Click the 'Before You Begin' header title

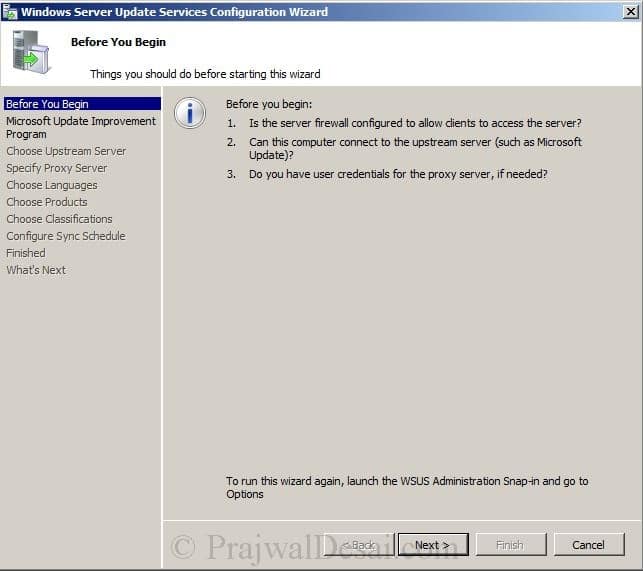point(119,42)
